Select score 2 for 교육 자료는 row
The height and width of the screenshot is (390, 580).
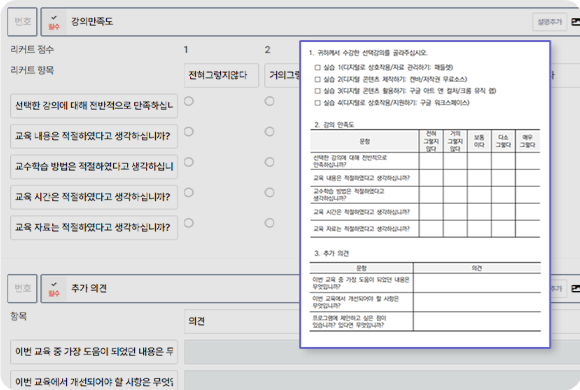tap(269, 223)
